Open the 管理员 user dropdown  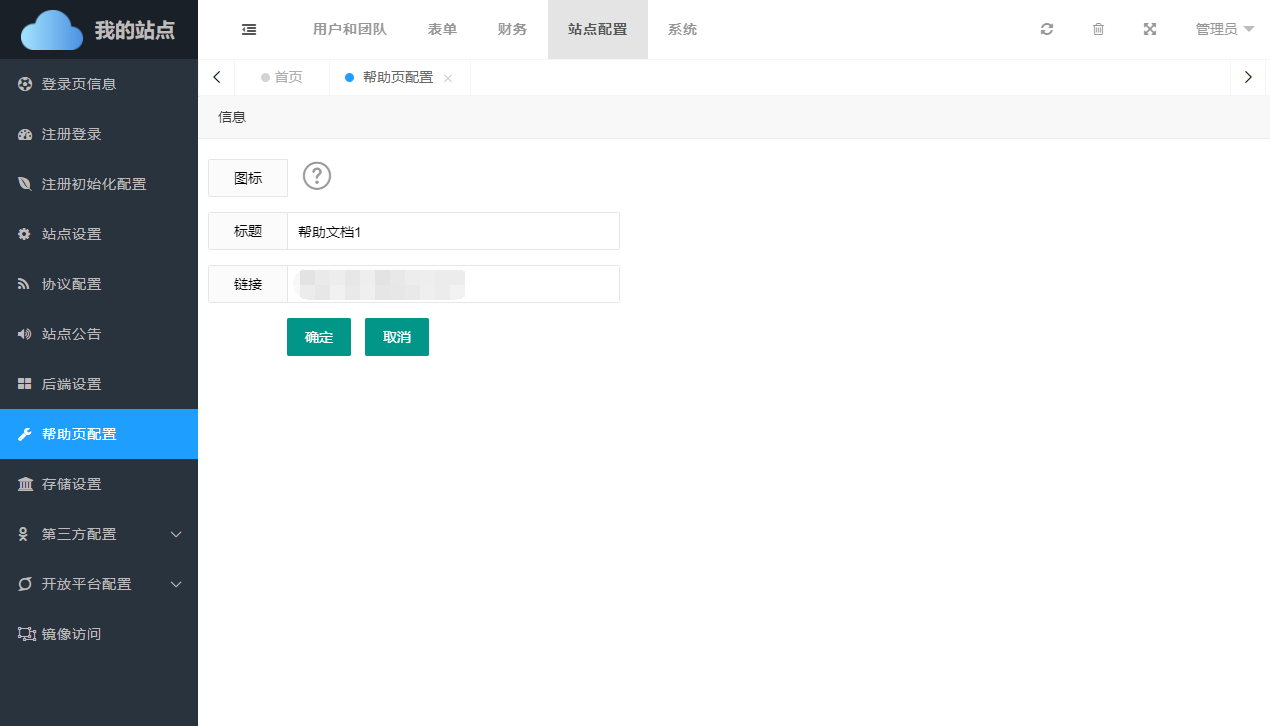pyautogui.click(x=1224, y=30)
